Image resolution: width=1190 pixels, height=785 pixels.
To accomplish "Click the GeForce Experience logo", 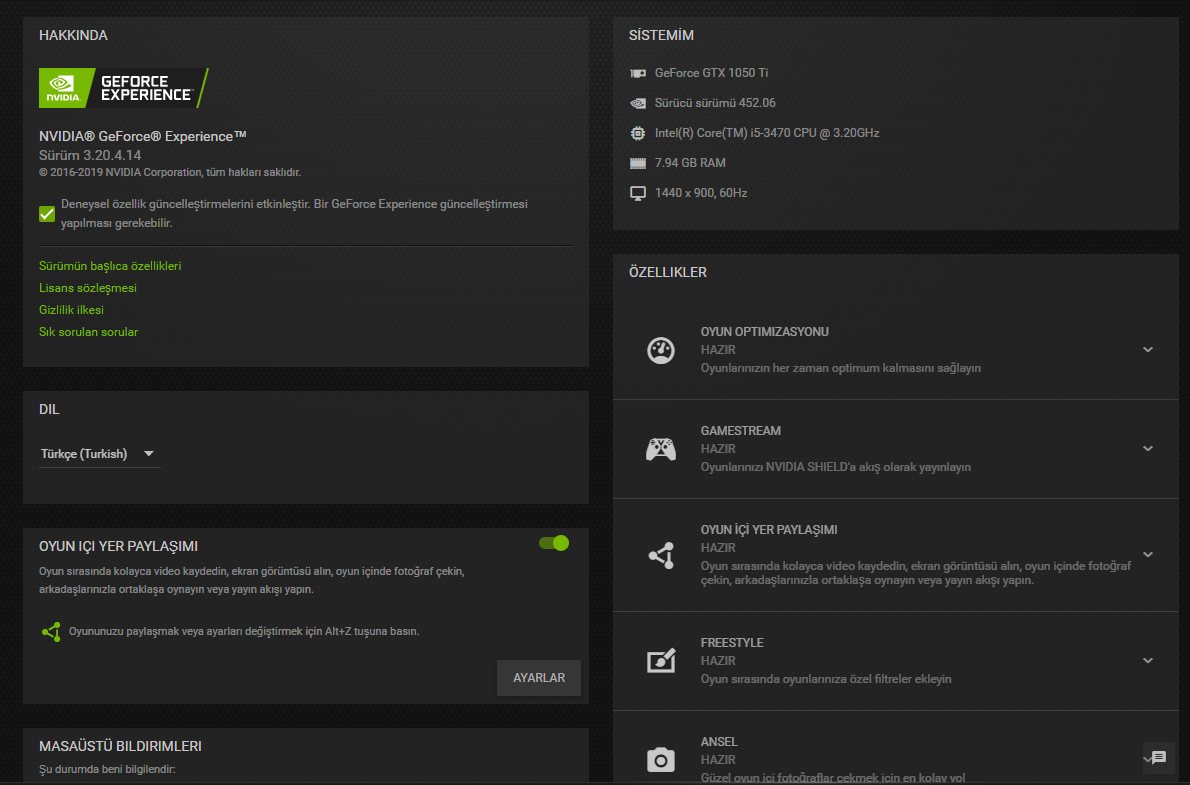I will point(124,88).
